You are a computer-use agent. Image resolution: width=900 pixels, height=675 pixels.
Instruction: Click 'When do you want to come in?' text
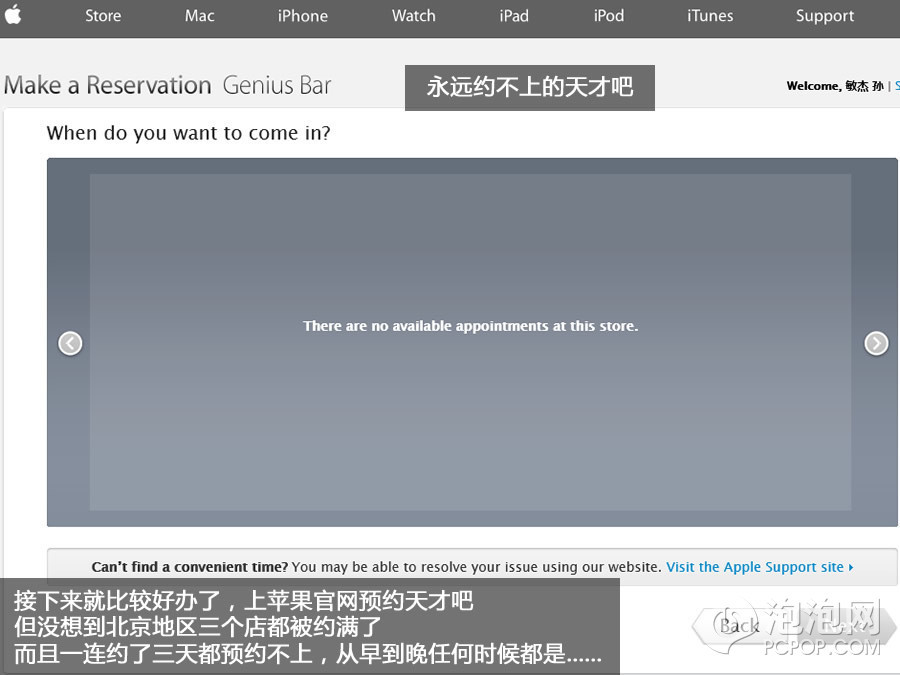188,133
